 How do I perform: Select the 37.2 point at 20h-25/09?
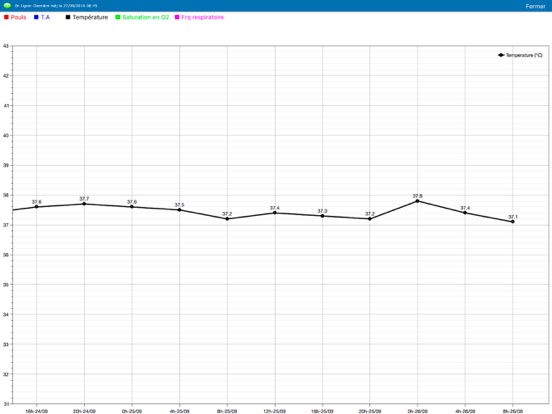click(370, 219)
